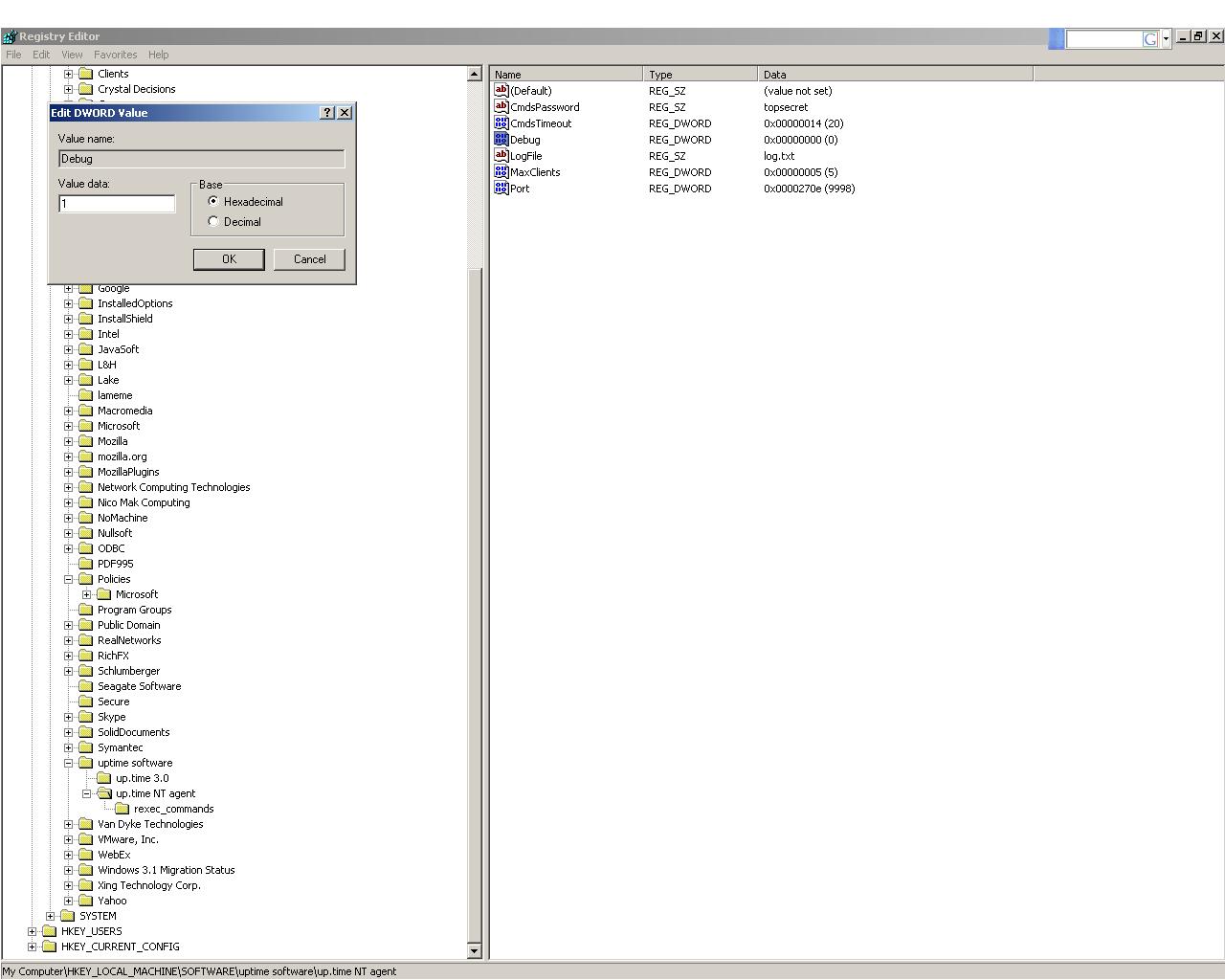The width and height of the screenshot is (1225, 980).
Task: Click the CmdsPassword string value icon
Action: click(x=501, y=107)
